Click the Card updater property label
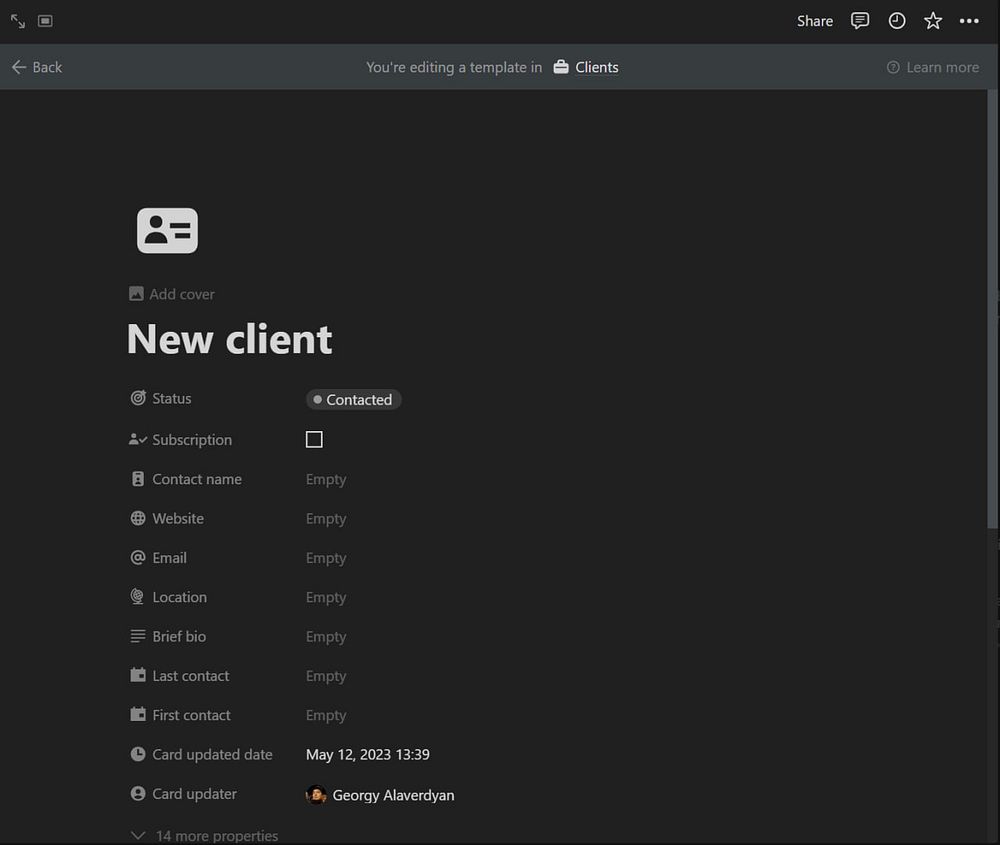 [195, 794]
